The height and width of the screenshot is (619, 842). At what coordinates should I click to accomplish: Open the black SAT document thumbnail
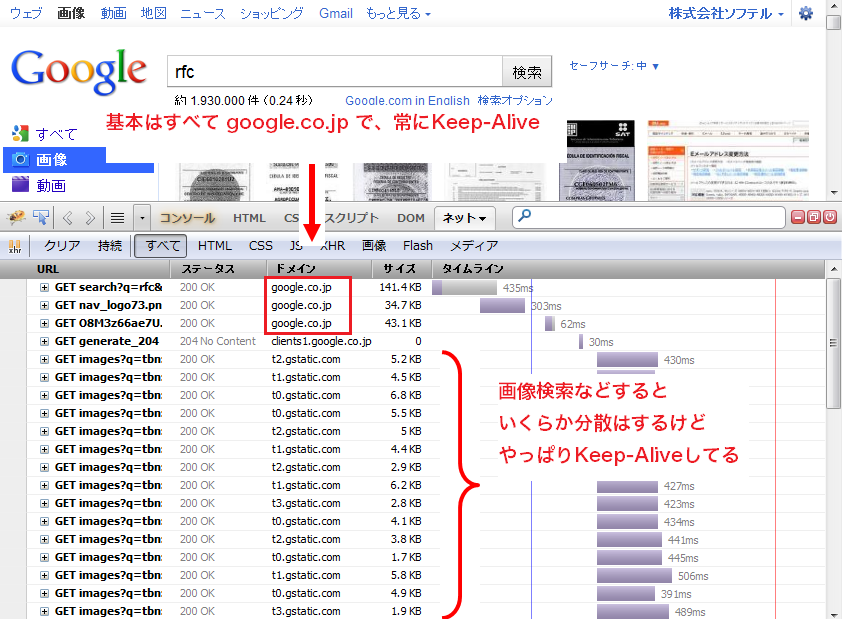(600, 161)
